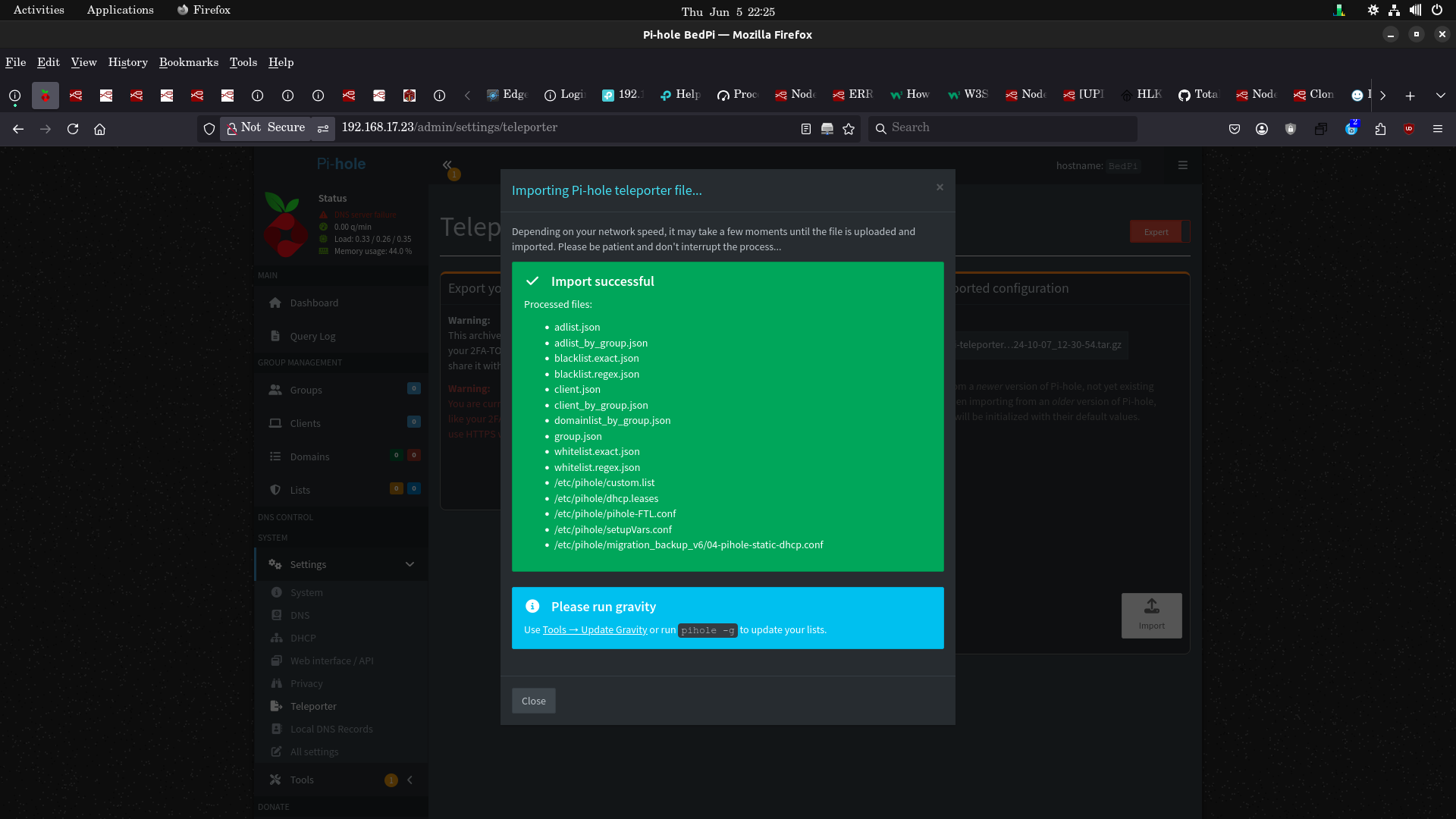Open the uBlock Origin extension icon
The width and height of the screenshot is (1456, 819).
tap(1409, 129)
